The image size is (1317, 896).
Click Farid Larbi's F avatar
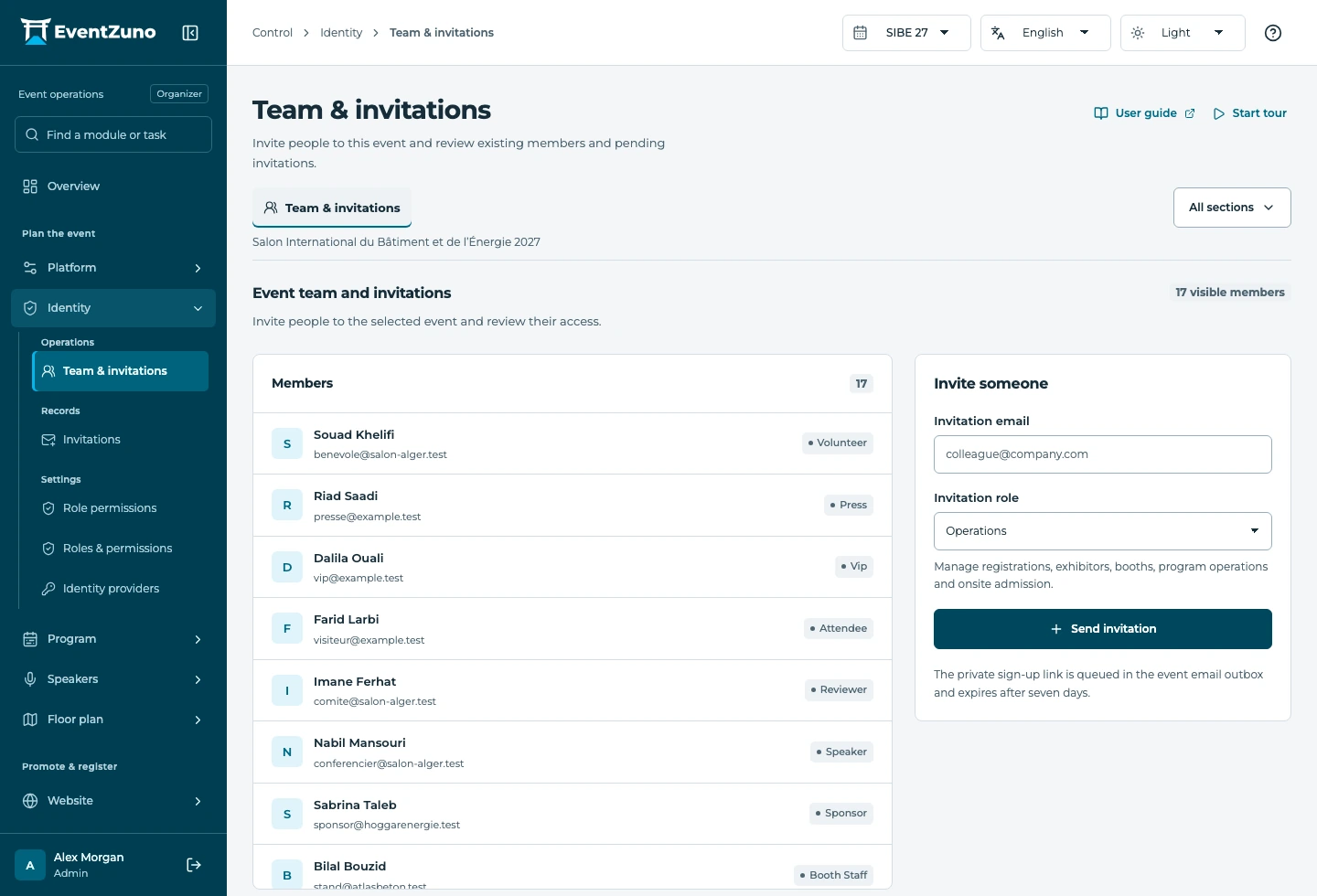coord(287,629)
